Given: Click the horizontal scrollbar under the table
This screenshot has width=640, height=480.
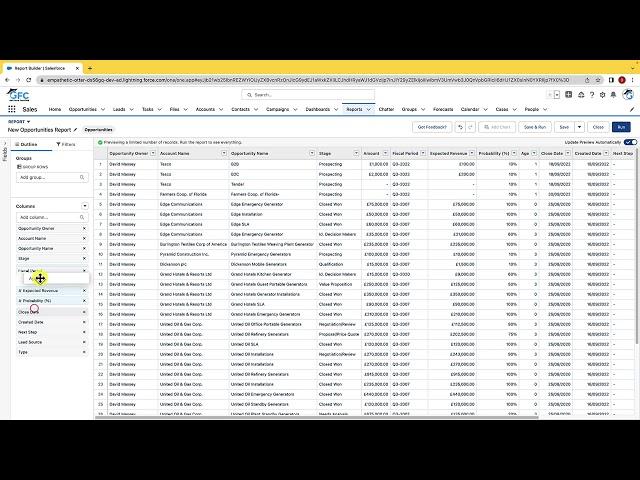Looking at the screenshot, I should click(x=317, y=417).
